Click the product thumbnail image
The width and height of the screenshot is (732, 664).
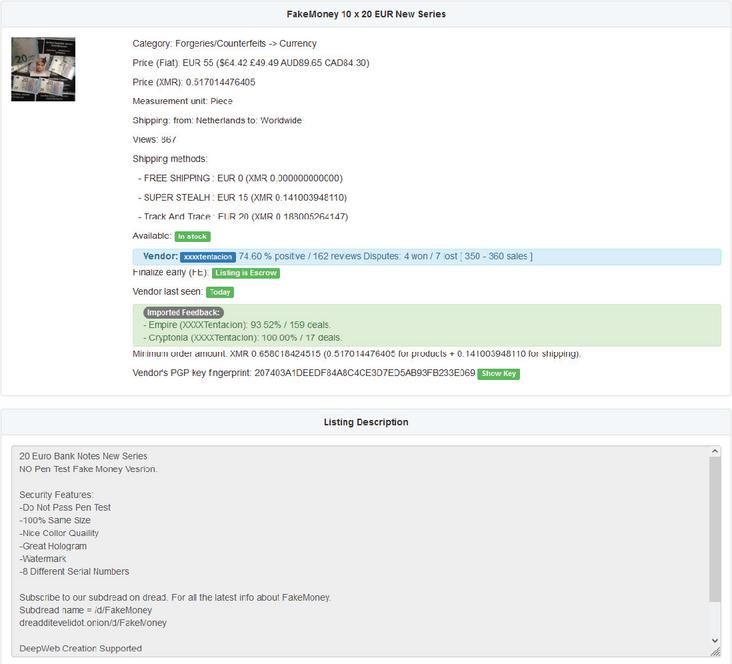coord(43,69)
